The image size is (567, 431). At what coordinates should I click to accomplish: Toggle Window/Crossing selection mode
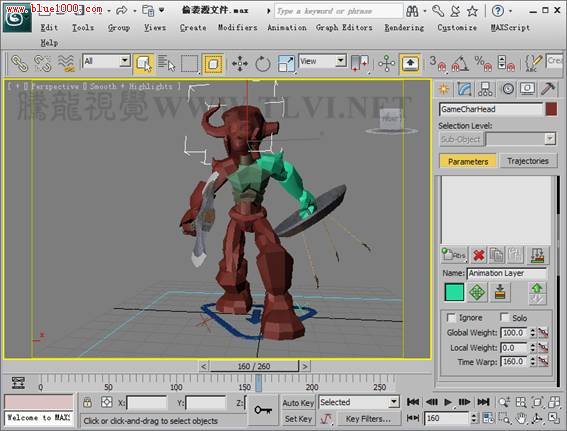tap(213, 64)
